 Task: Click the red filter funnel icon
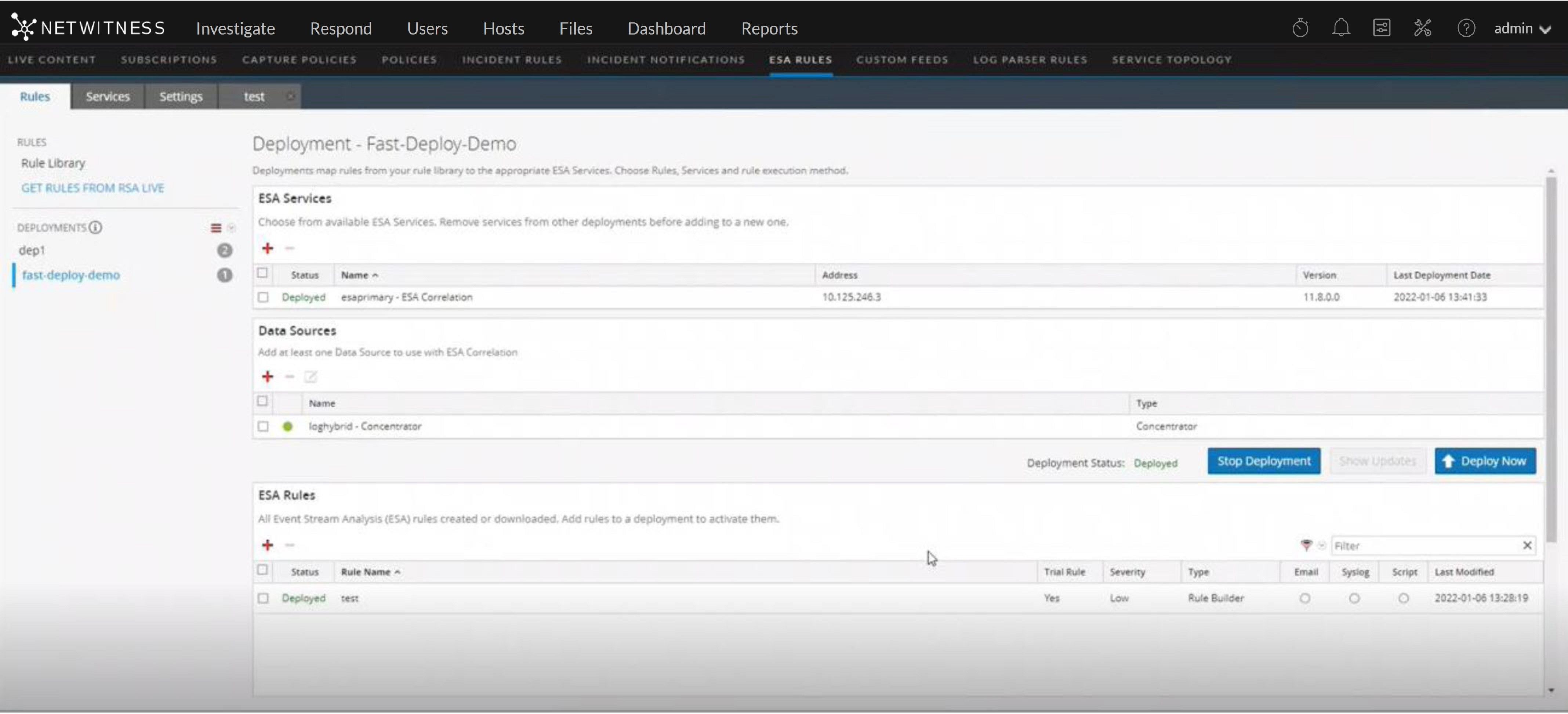(1306, 545)
